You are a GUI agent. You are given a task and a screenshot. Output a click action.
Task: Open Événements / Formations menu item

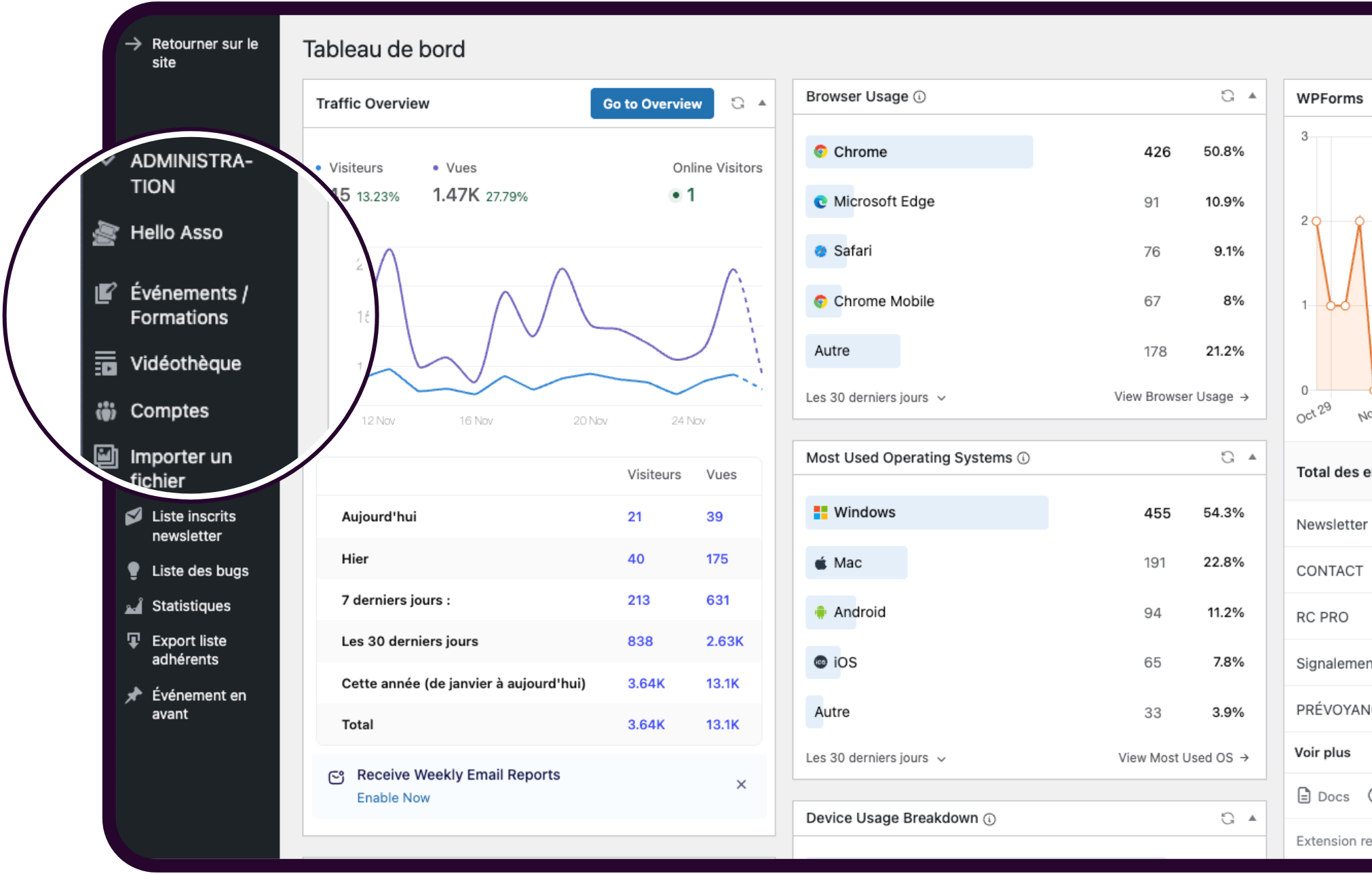(x=188, y=305)
